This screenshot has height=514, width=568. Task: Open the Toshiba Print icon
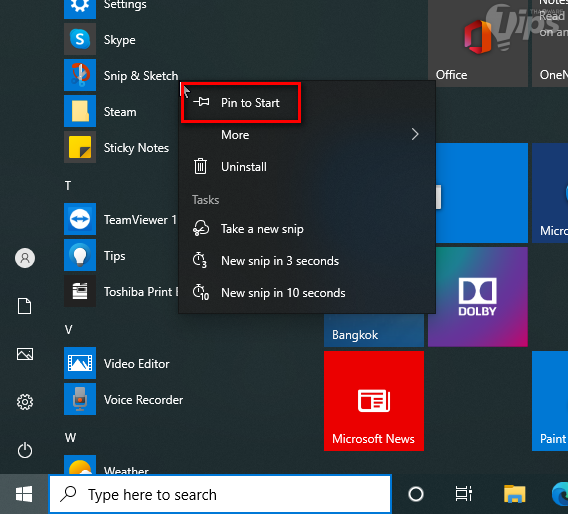point(80,291)
